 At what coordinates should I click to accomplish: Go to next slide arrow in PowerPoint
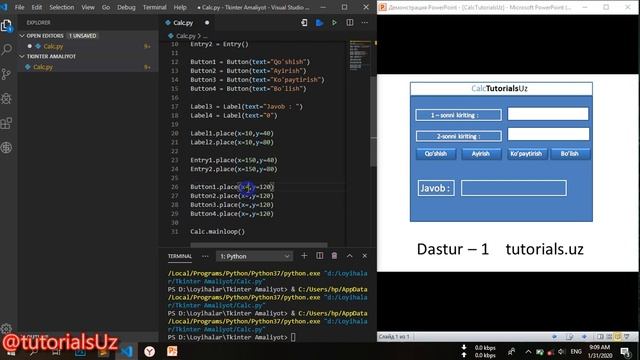(584, 337)
